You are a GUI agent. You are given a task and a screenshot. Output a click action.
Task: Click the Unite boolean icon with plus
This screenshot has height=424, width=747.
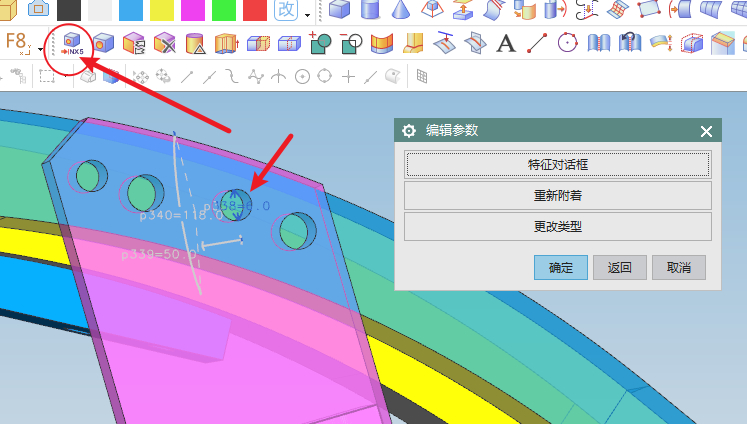pos(320,43)
